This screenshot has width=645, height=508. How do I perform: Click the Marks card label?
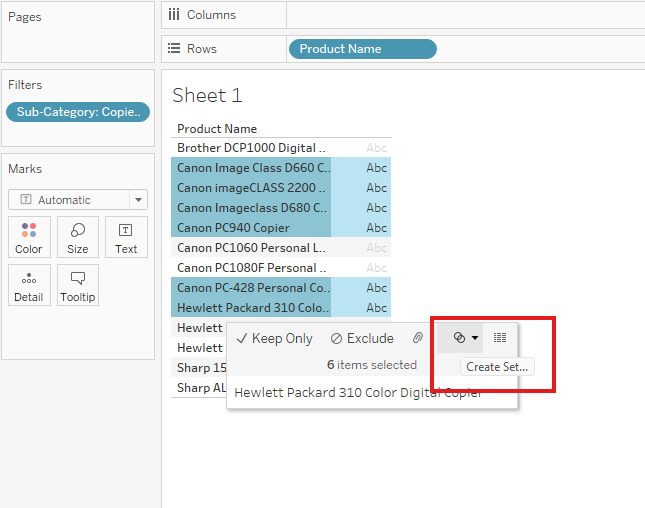tap(25, 169)
